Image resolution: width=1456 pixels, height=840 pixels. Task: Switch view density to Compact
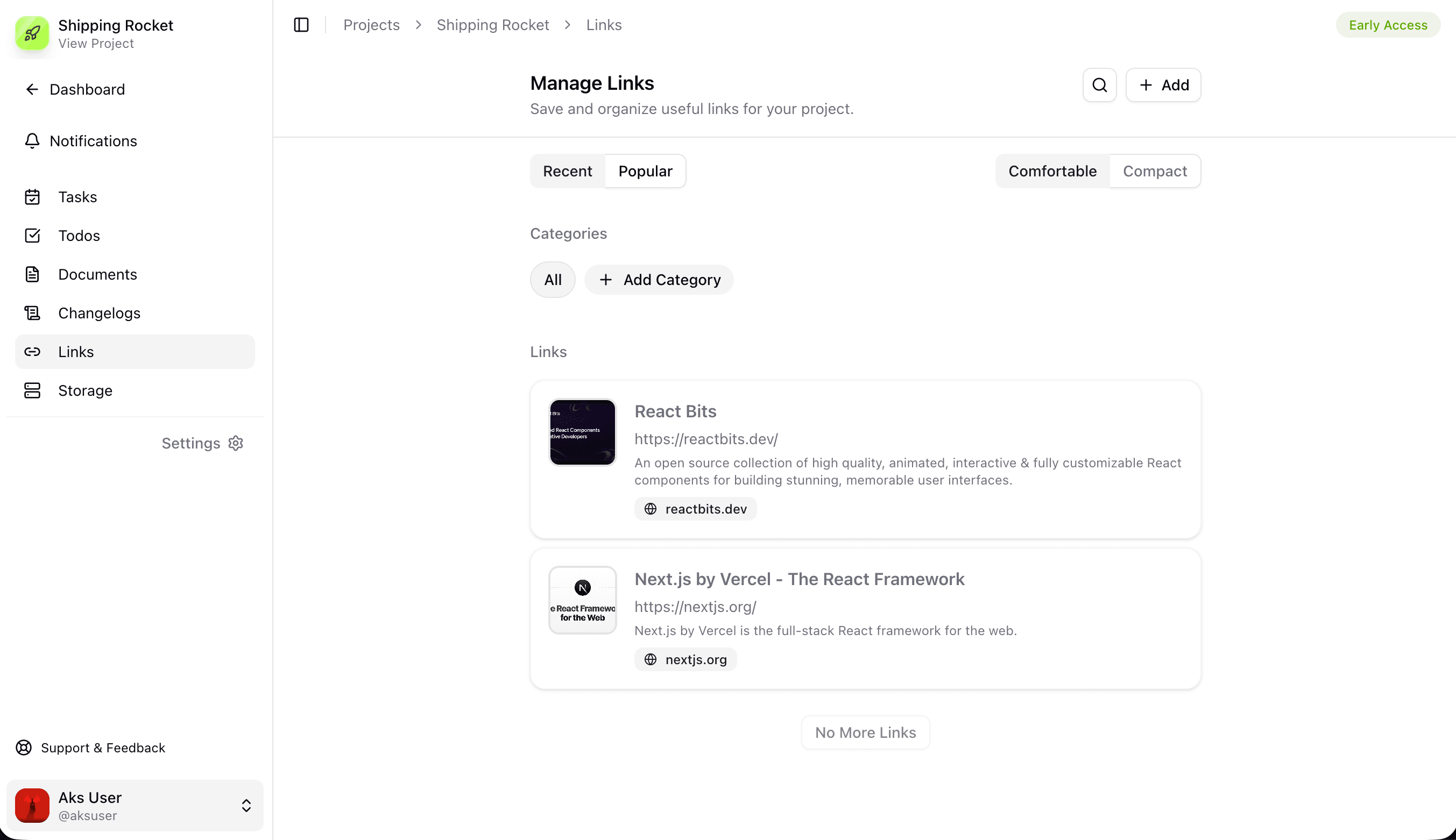point(1155,172)
